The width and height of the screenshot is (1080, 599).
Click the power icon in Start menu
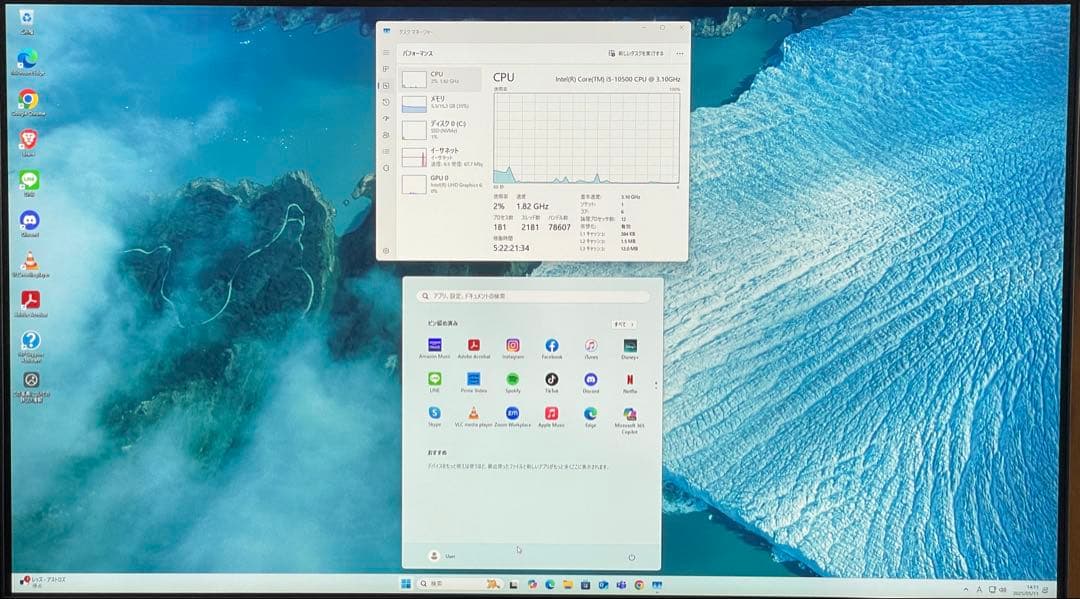pyautogui.click(x=631, y=556)
